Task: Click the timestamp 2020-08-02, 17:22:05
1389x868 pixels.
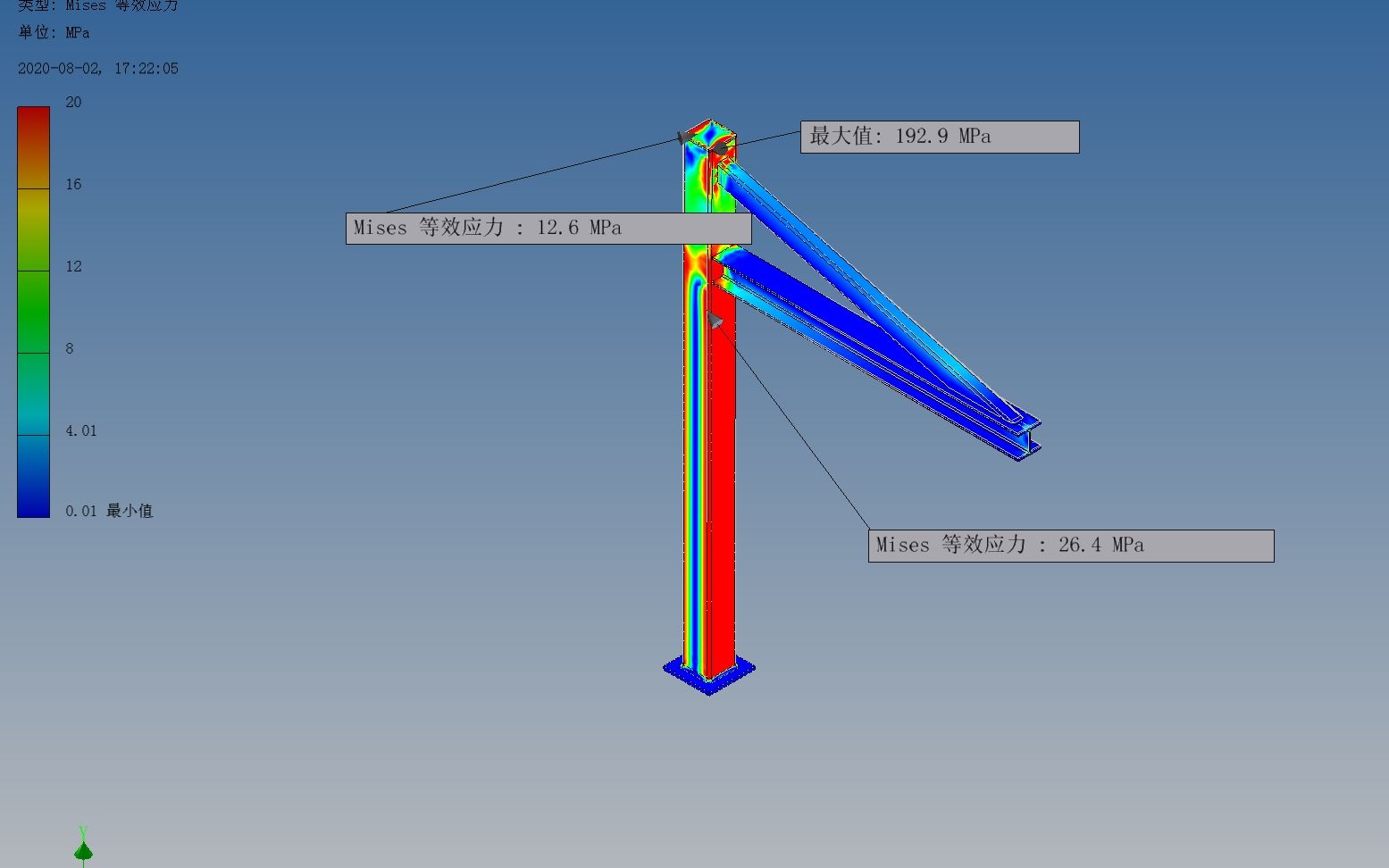Action: click(98, 69)
